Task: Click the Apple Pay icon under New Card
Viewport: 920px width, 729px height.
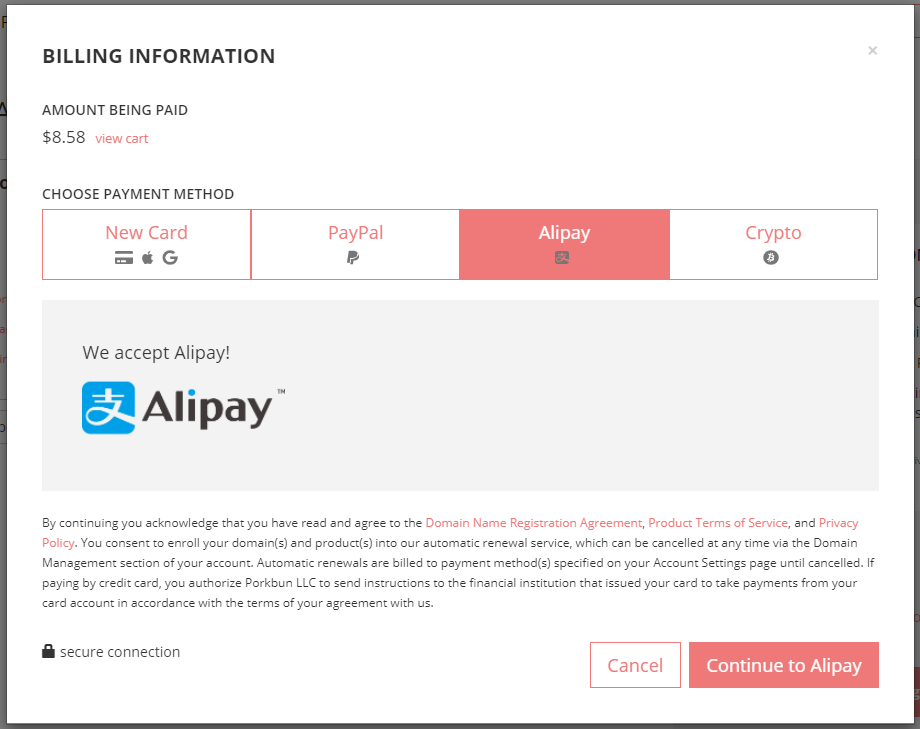Action: tap(147, 258)
